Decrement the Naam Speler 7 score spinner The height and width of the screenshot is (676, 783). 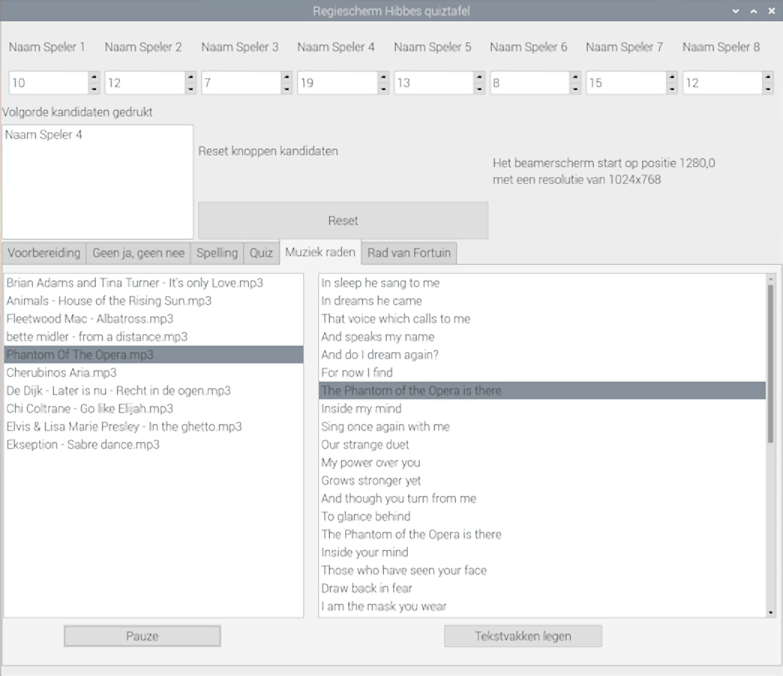[672, 89]
